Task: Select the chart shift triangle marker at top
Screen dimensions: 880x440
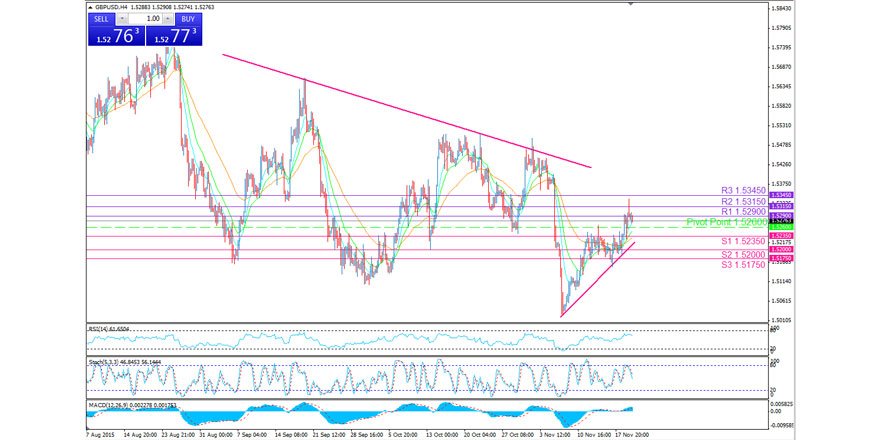Action: pyautogui.click(x=631, y=3)
